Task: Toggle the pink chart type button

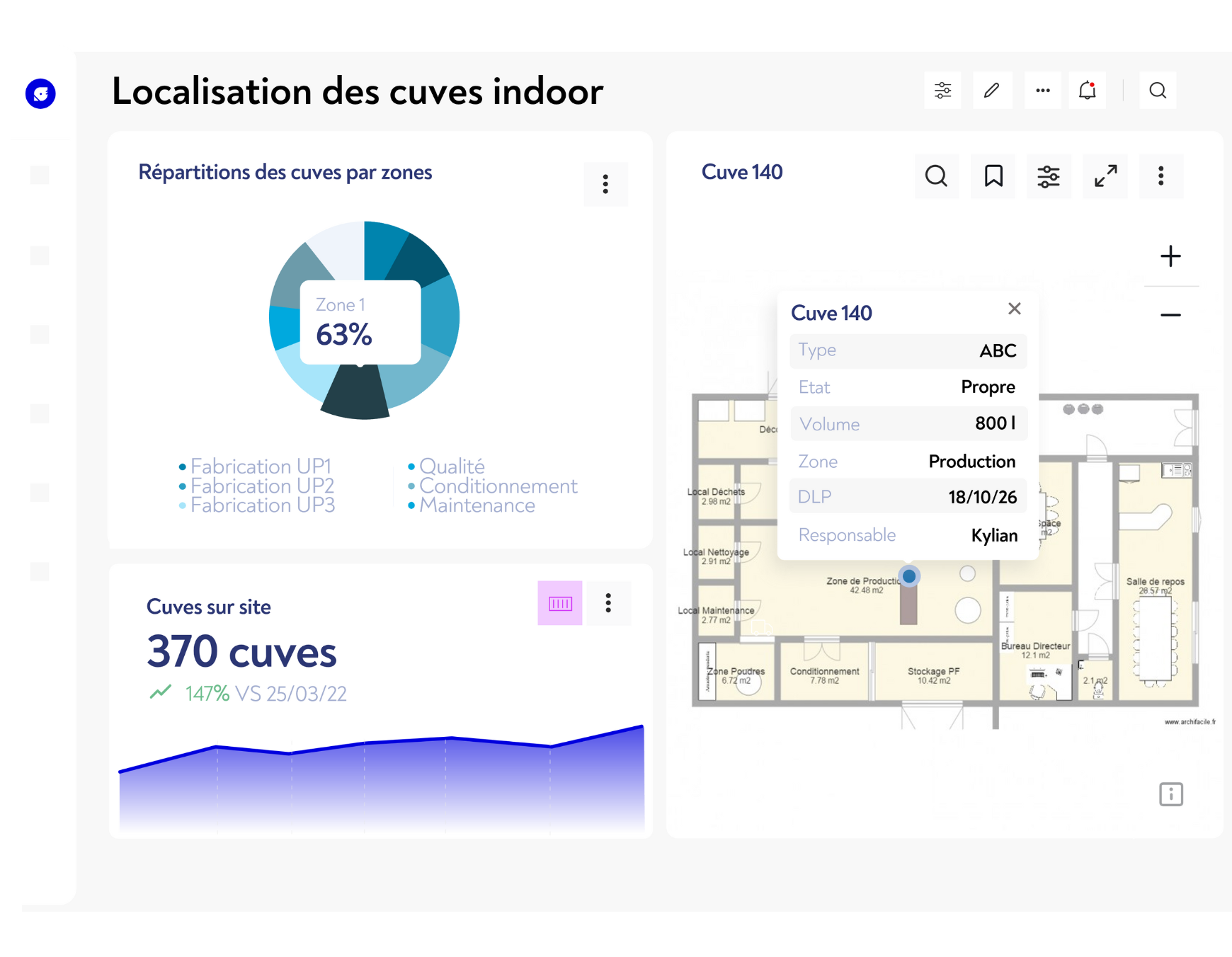Action: click(x=560, y=603)
